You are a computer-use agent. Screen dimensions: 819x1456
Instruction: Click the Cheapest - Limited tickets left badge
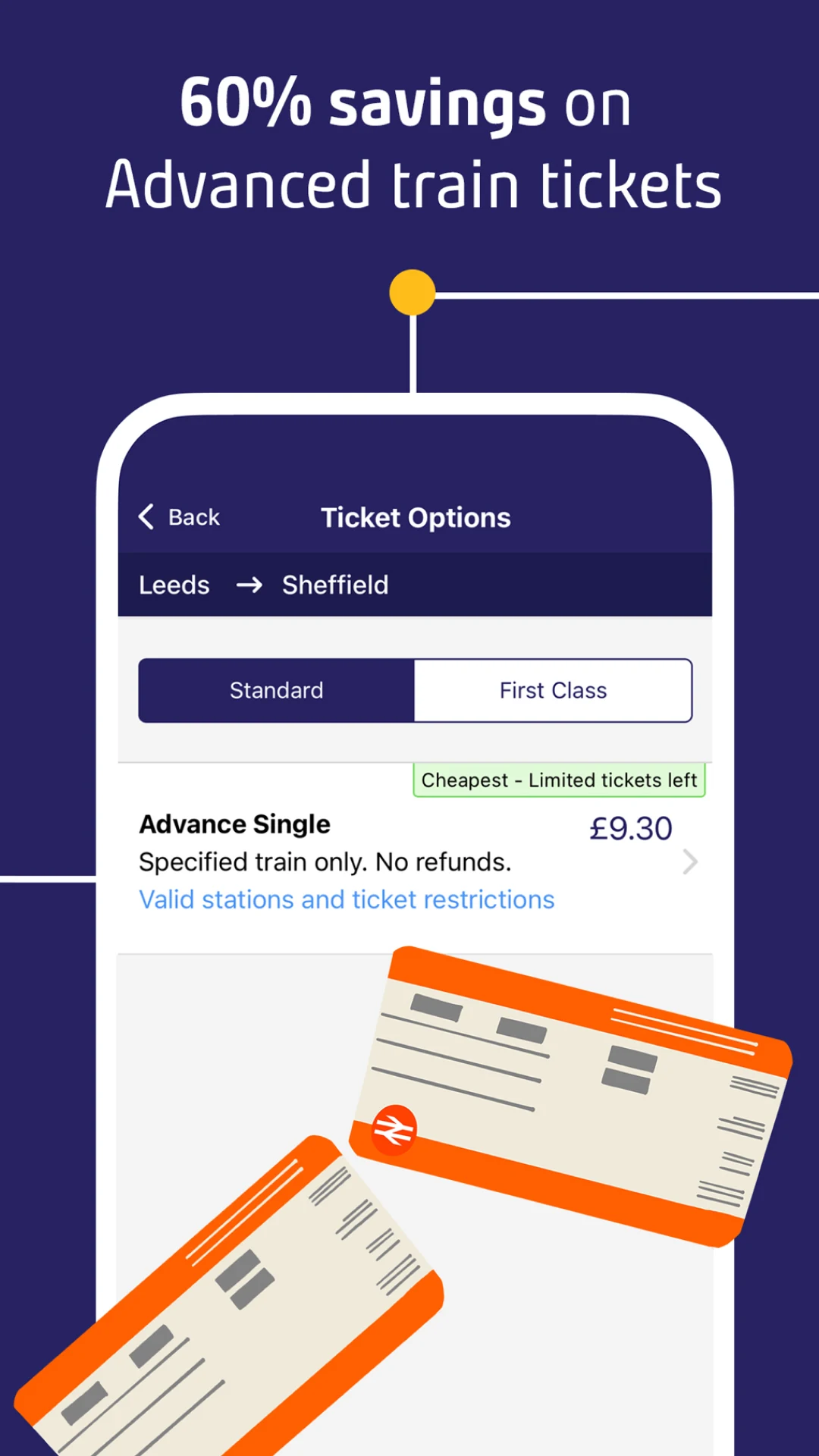pos(558,780)
